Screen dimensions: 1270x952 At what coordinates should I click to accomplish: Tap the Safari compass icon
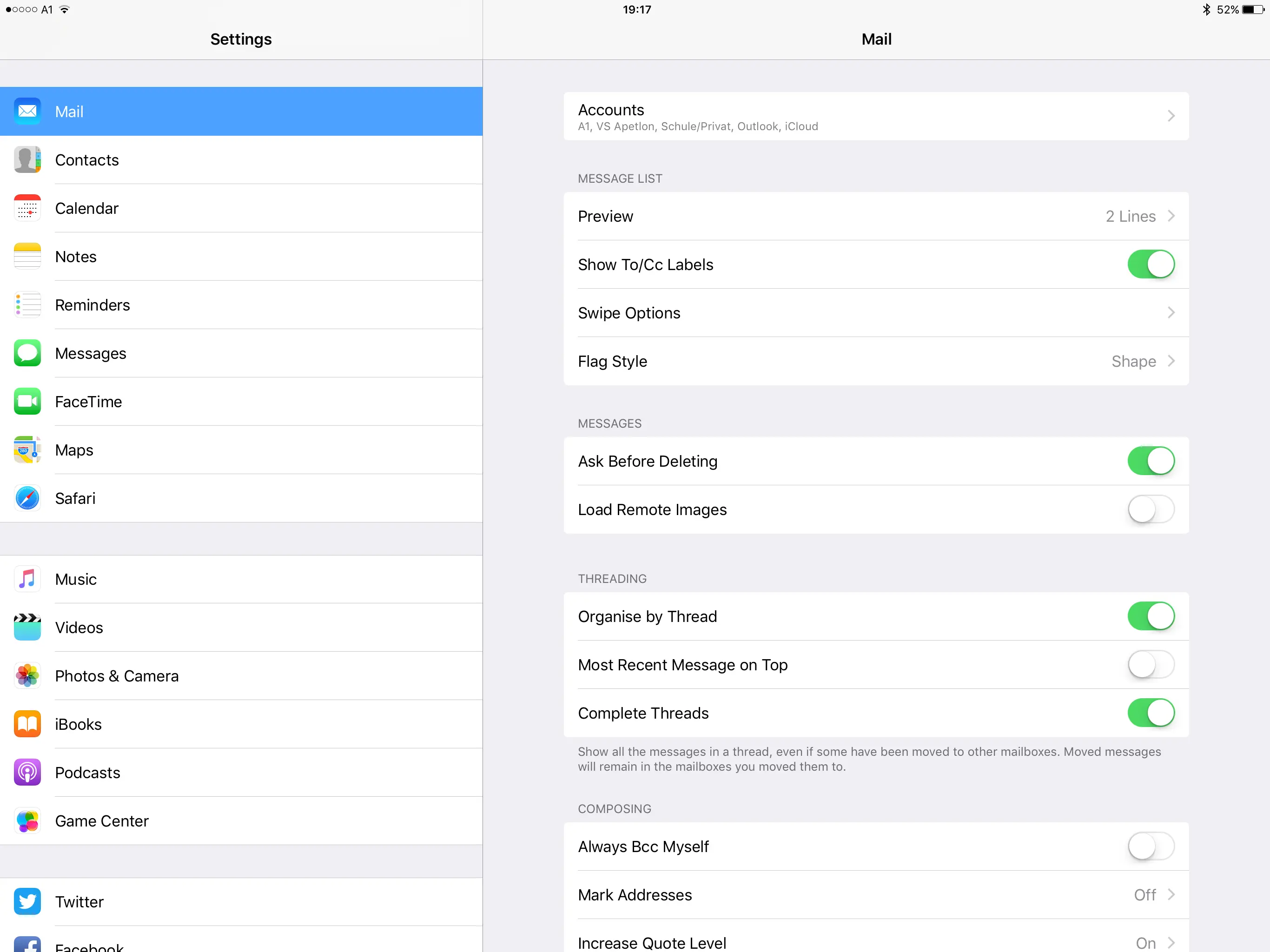click(27, 498)
